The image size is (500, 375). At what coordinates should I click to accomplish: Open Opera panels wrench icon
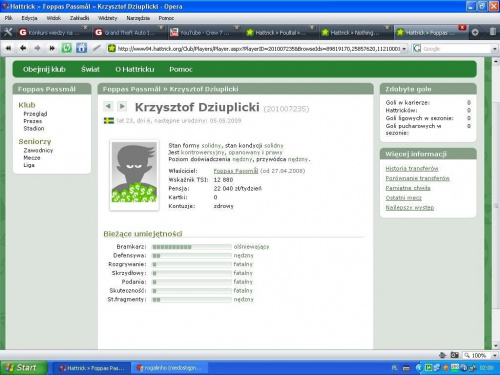tap(8, 32)
